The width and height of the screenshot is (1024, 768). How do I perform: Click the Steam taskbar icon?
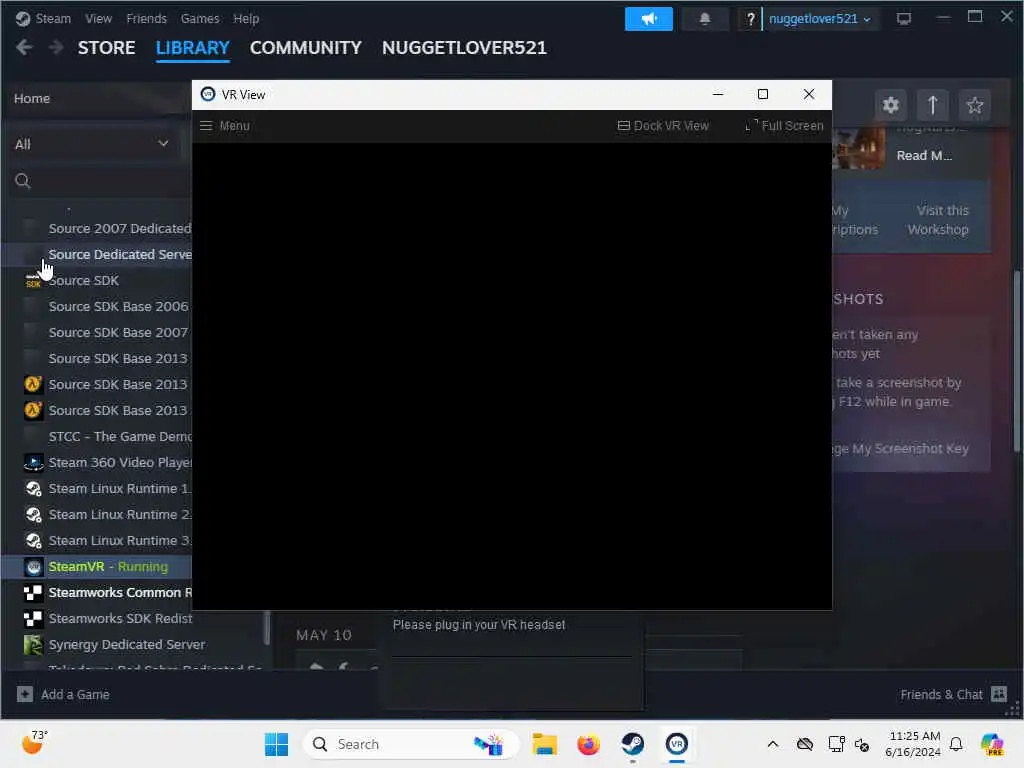coord(632,744)
